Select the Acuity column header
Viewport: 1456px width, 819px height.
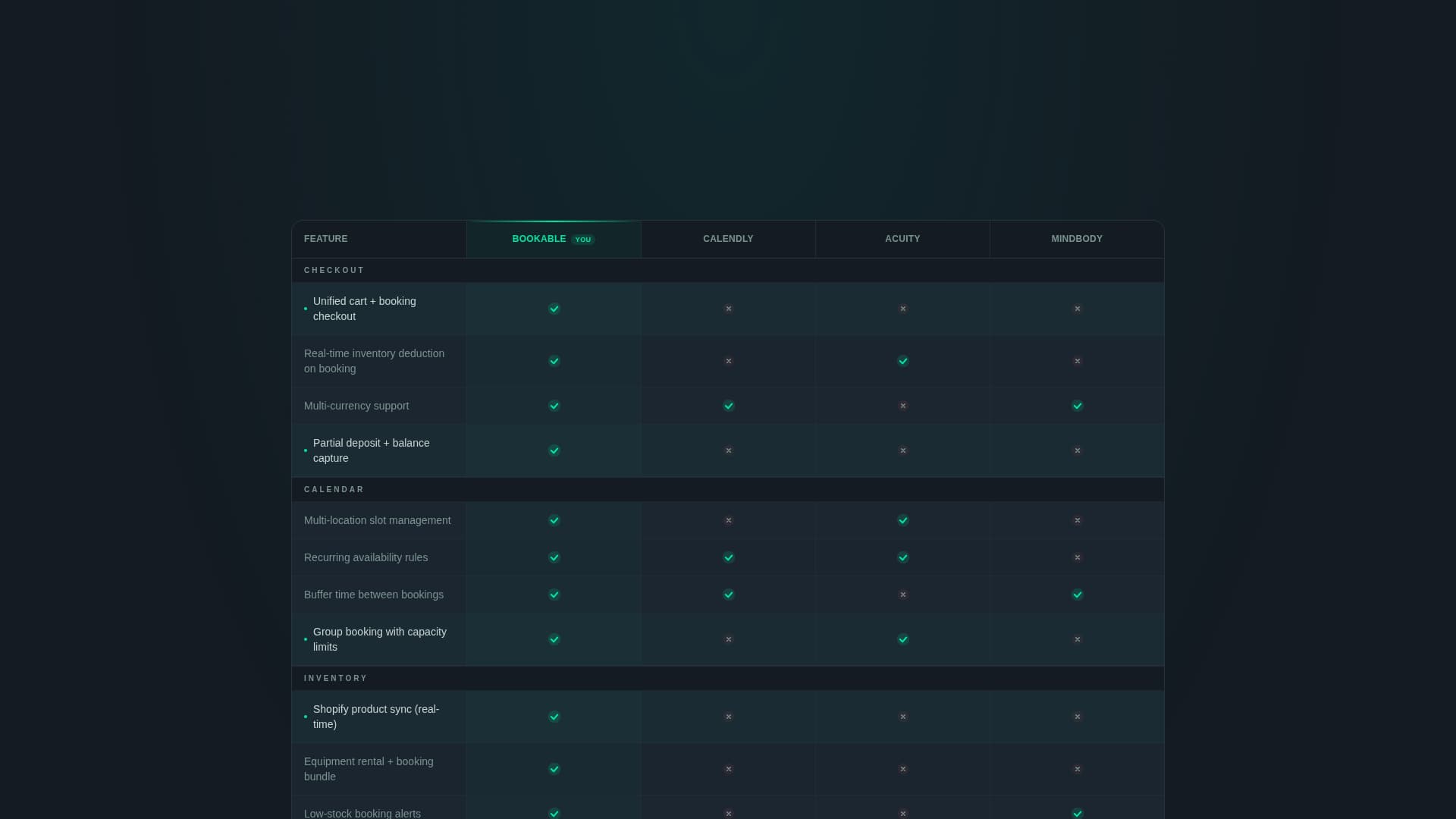[902, 239]
